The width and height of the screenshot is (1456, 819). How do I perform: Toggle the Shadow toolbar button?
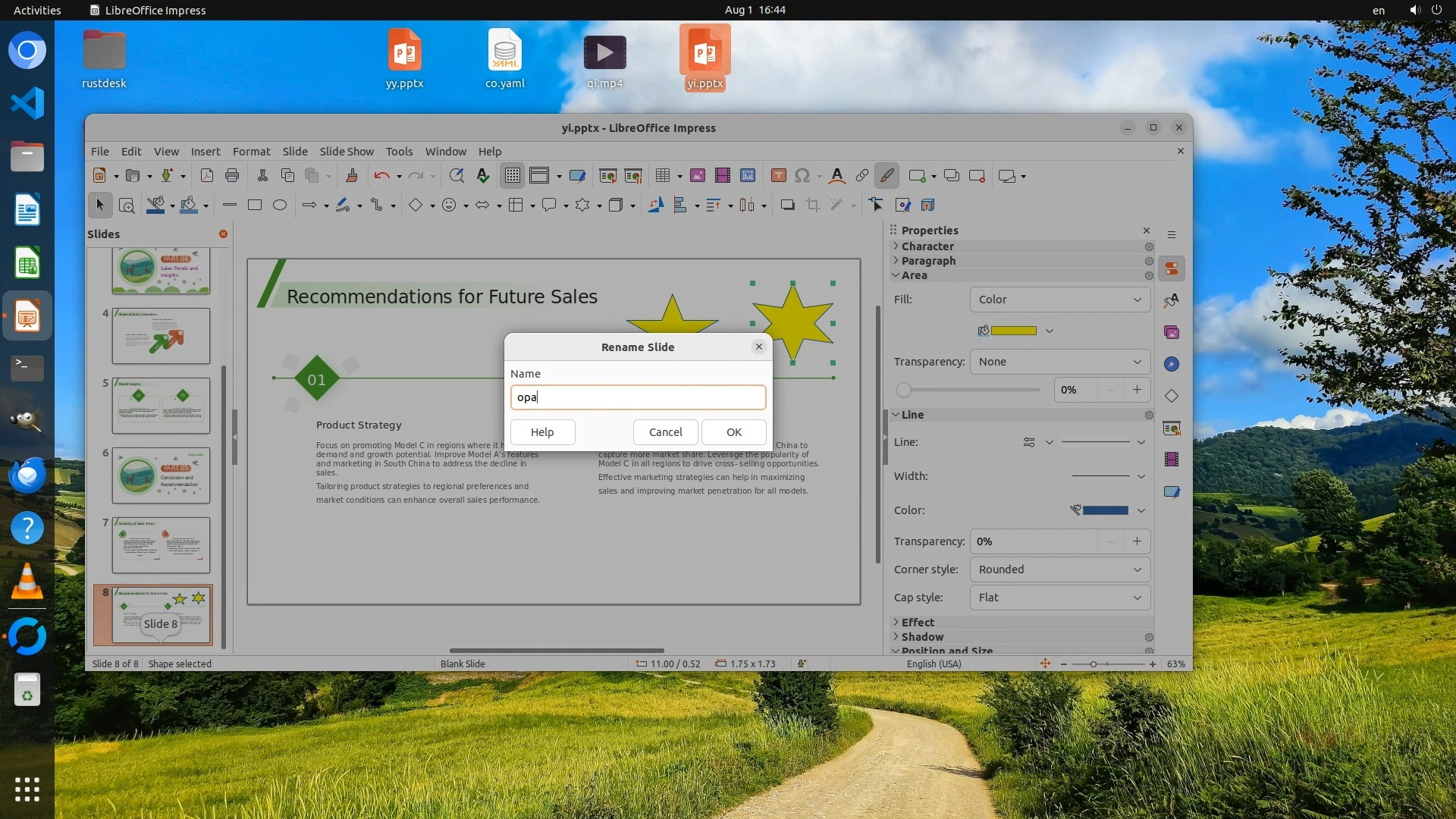click(x=788, y=205)
